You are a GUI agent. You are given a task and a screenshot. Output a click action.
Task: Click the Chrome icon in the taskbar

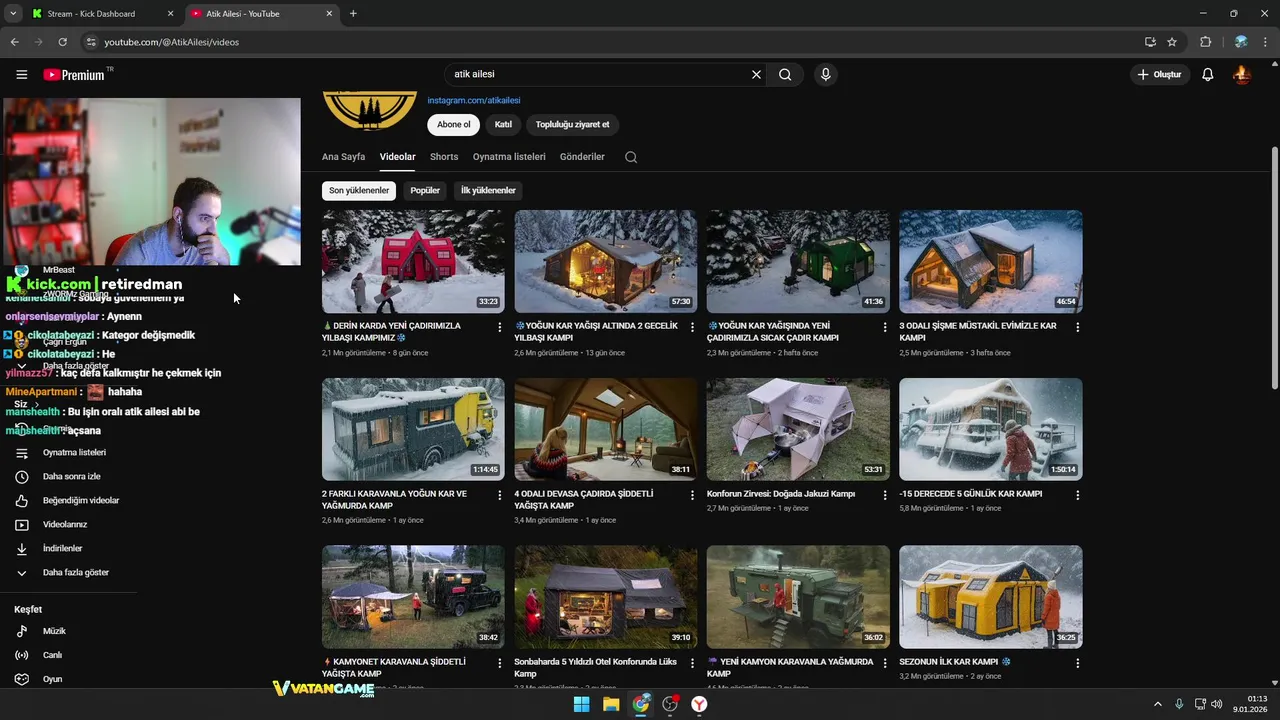(641, 704)
